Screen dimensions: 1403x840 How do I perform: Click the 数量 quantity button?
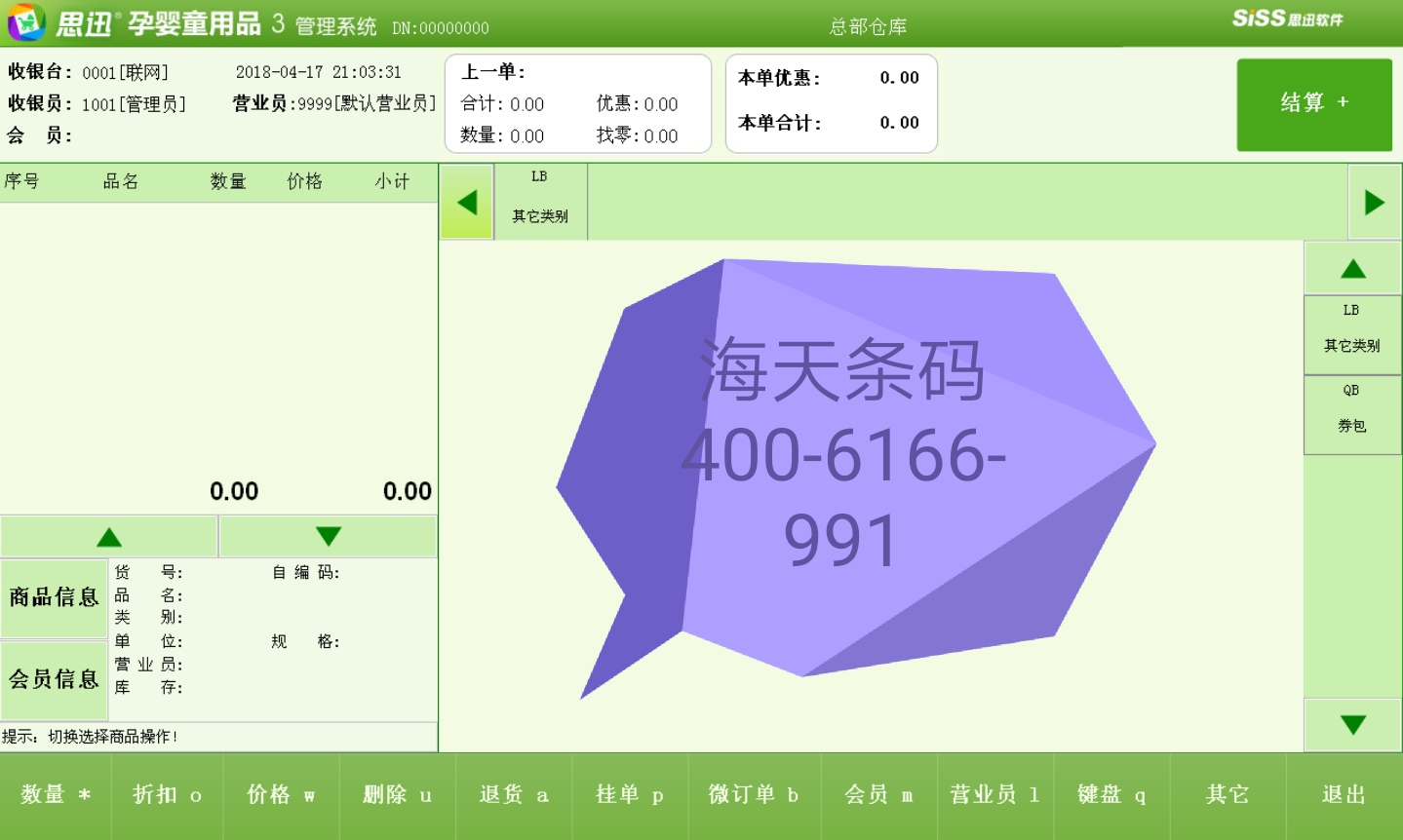coord(56,795)
